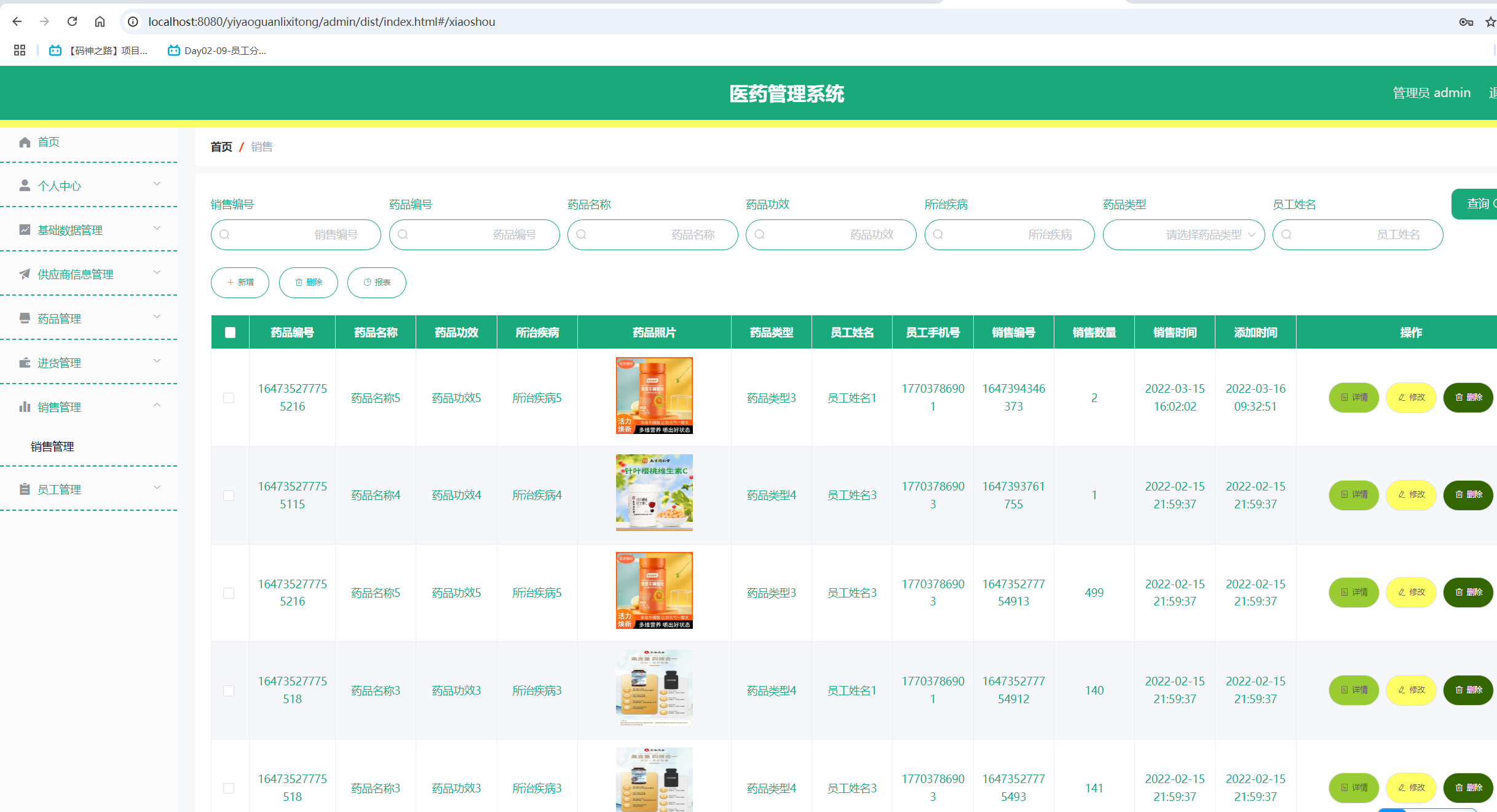Open the 请选择药品类型 dropdown
The image size is (1497, 812).
pos(1183,235)
